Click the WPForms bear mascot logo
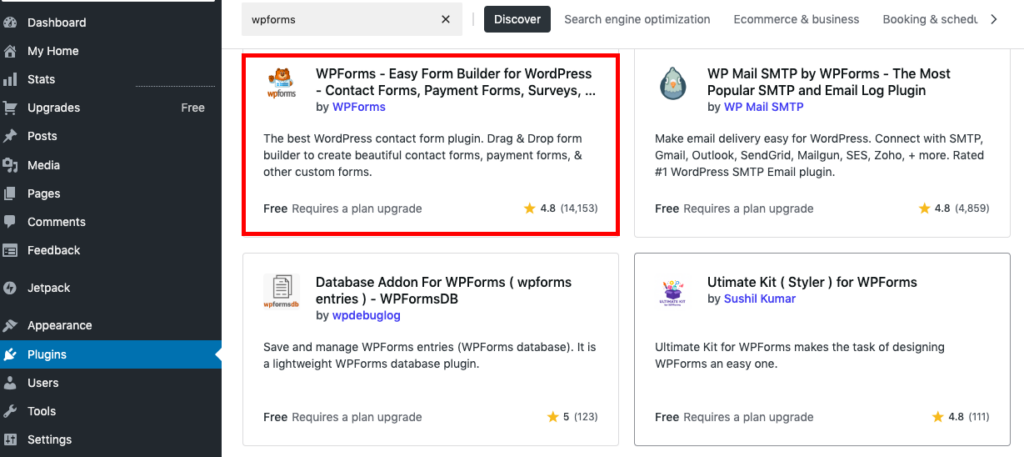1024x457 pixels. coord(282,83)
